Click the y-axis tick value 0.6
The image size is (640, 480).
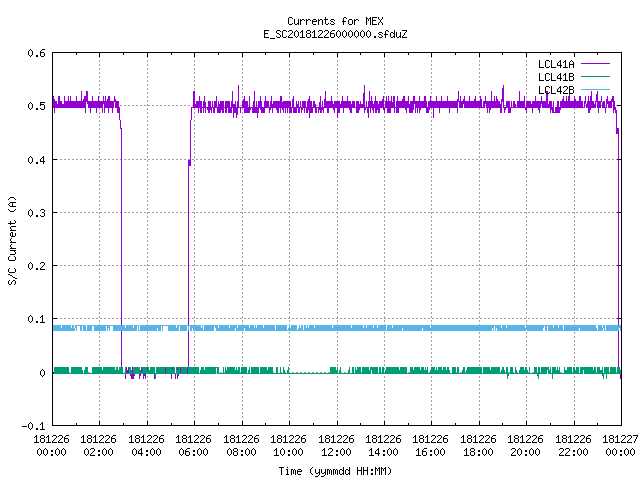pyautogui.click(x=36, y=53)
